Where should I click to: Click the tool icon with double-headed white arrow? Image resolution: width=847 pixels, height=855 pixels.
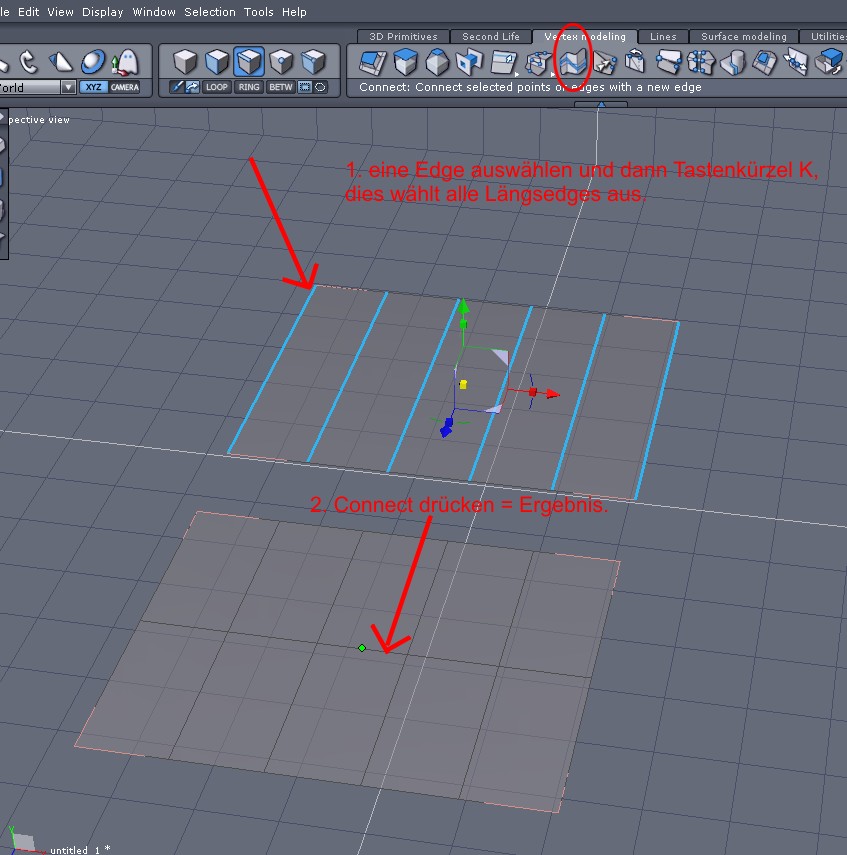pos(796,62)
